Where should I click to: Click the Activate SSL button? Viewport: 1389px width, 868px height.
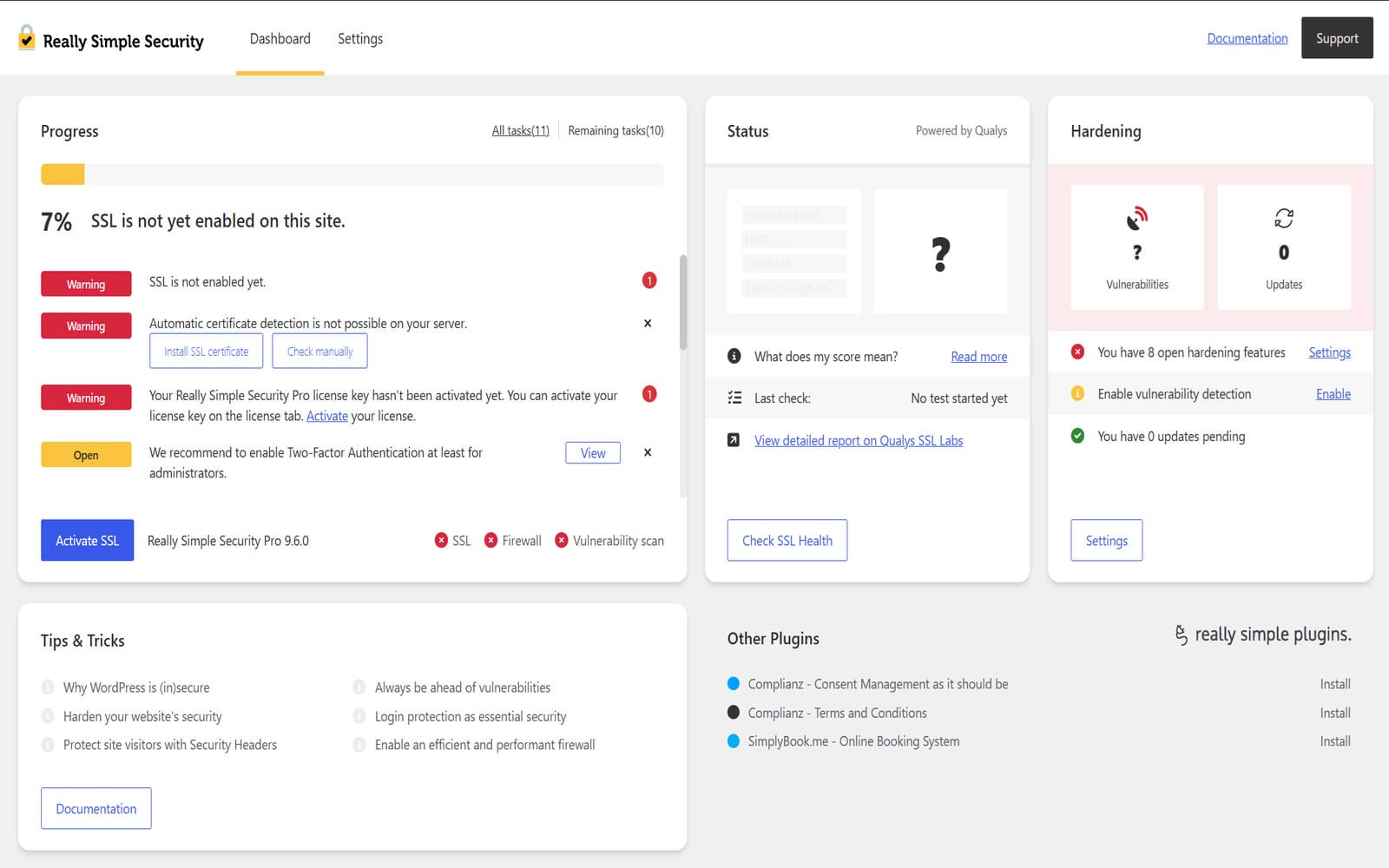87,540
